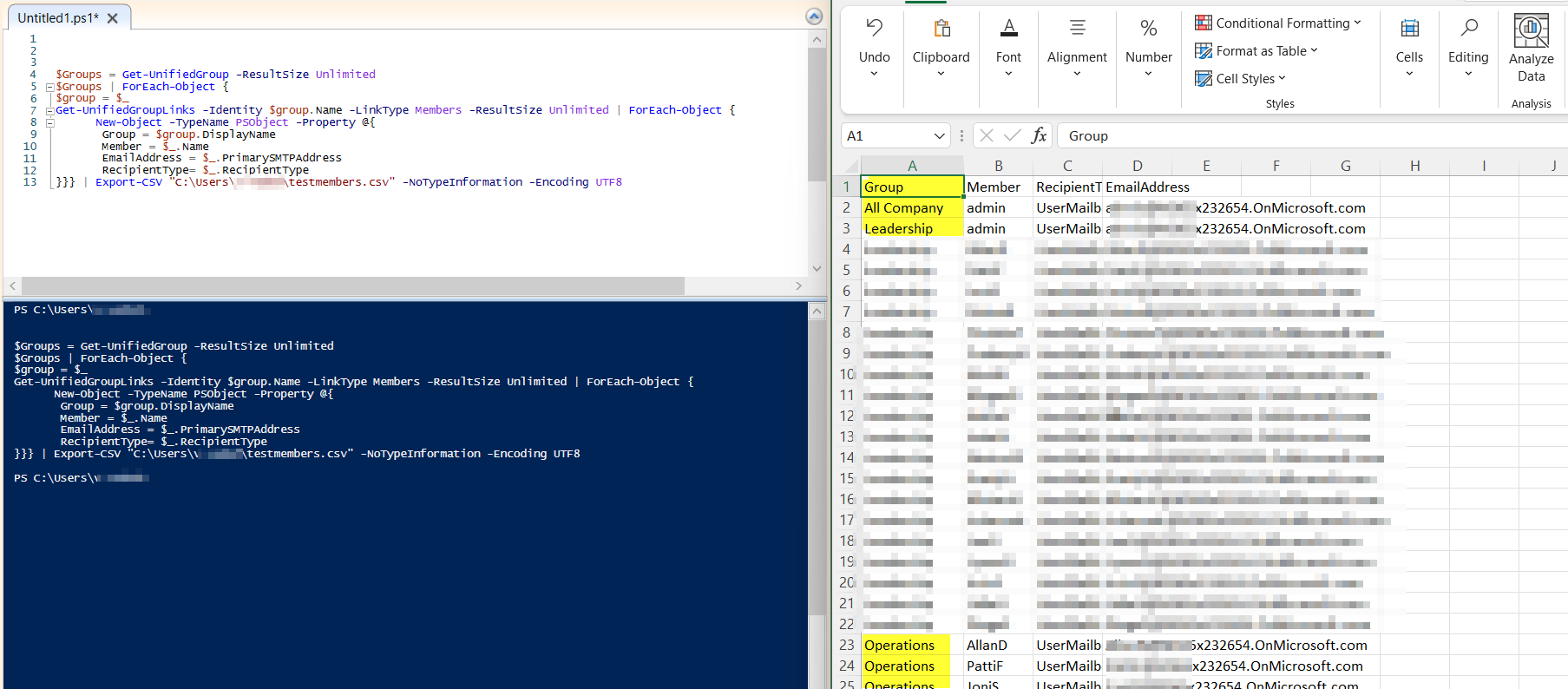Close the Untitled1.ps1 script tab
Image resolution: width=1568 pixels, height=689 pixels.
113,18
